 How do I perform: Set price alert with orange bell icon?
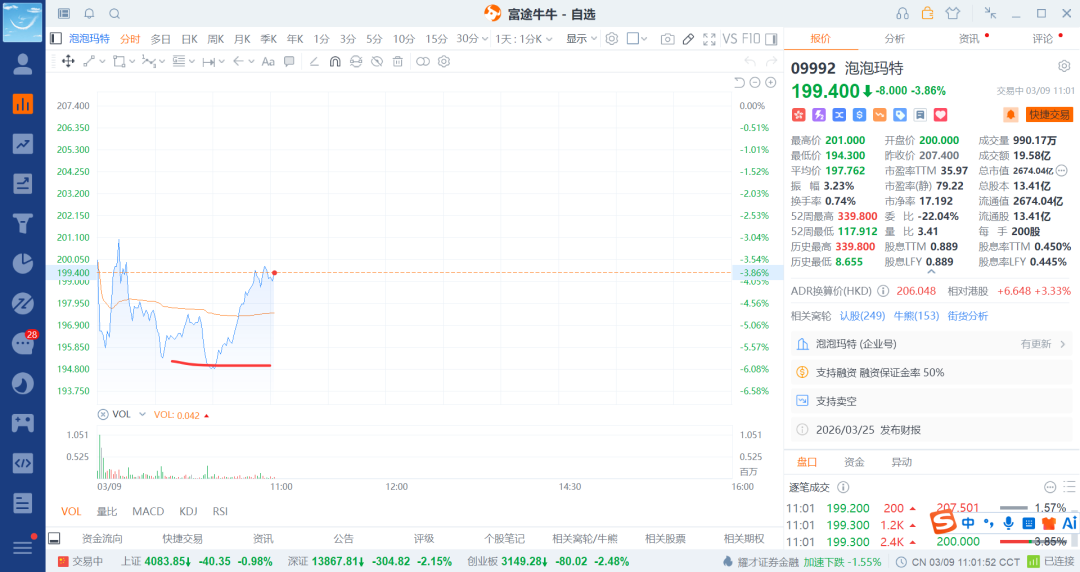(1010, 115)
